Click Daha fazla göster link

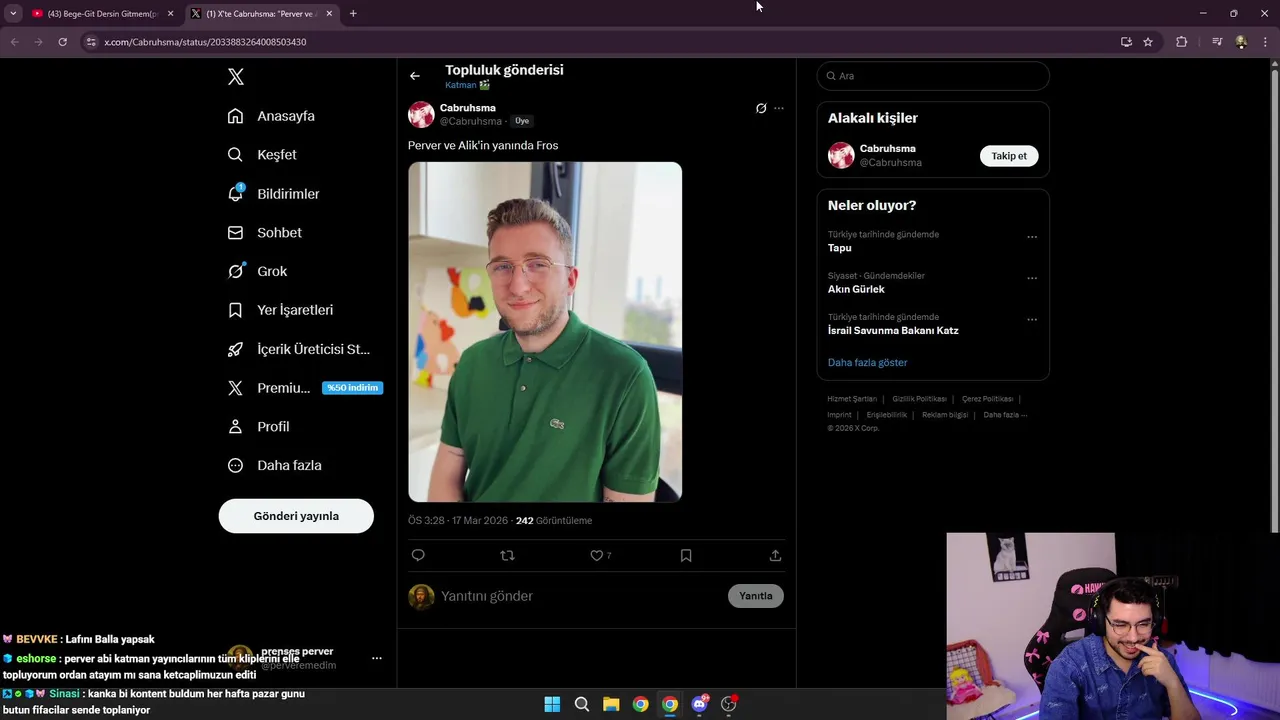868,363
